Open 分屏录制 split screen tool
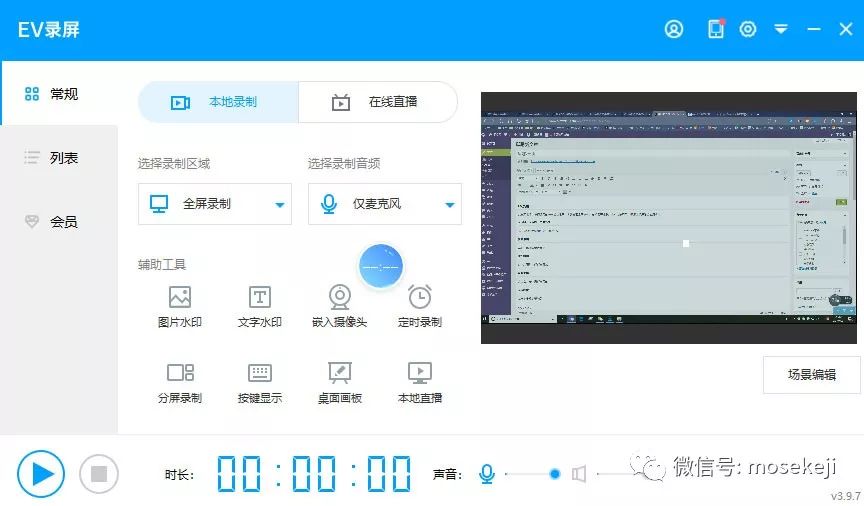 tap(180, 383)
